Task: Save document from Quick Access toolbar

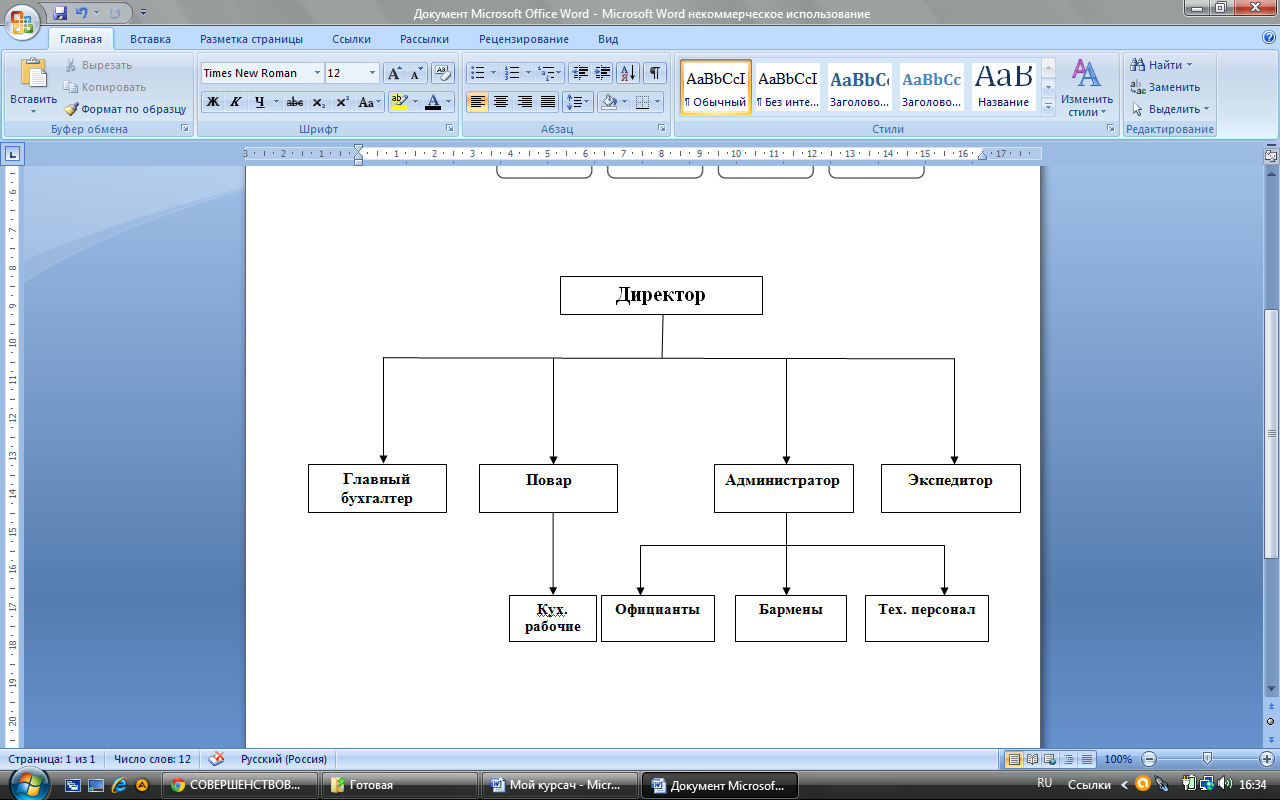Action: (60, 14)
